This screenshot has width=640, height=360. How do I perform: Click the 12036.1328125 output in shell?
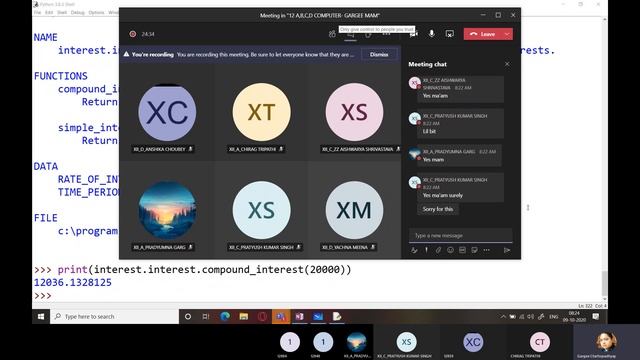coord(73,282)
